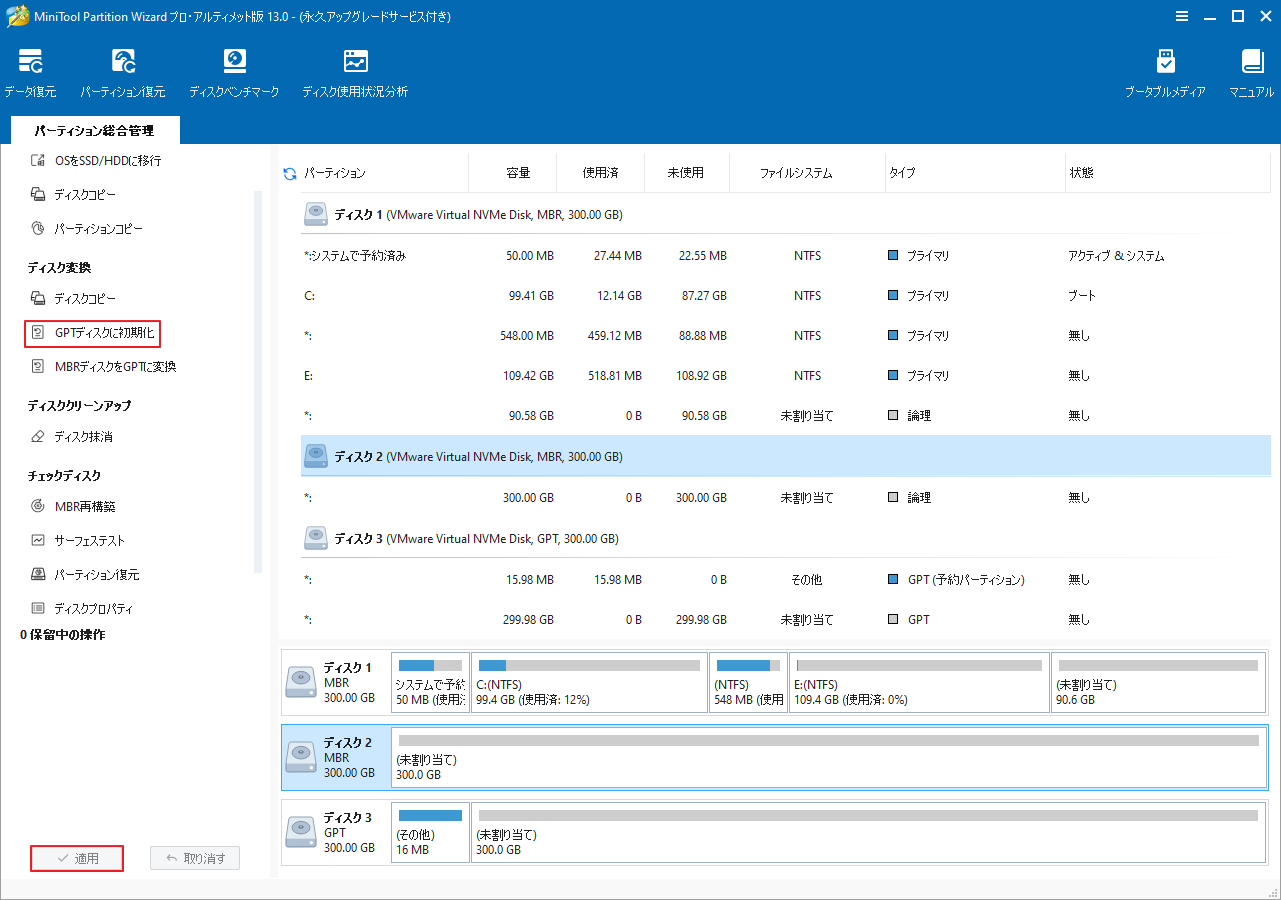Open the hamburger menu in the title bar
The height and width of the screenshot is (900, 1281).
tap(1181, 16)
